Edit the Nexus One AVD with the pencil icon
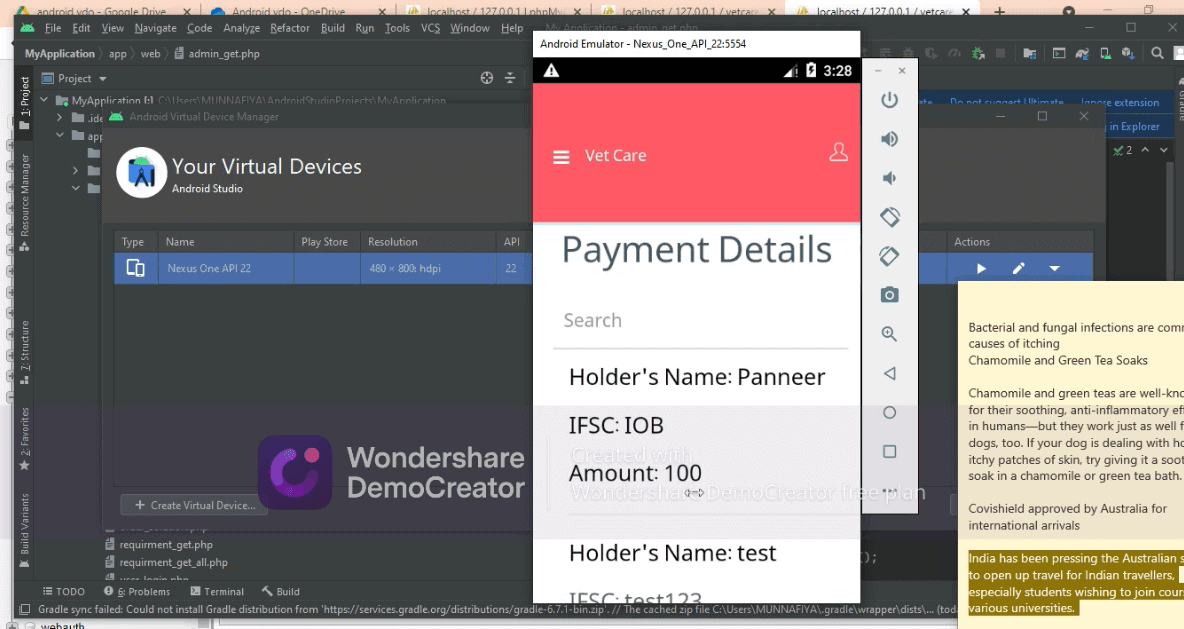This screenshot has width=1184, height=629. pyautogui.click(x=1018, y=269)
